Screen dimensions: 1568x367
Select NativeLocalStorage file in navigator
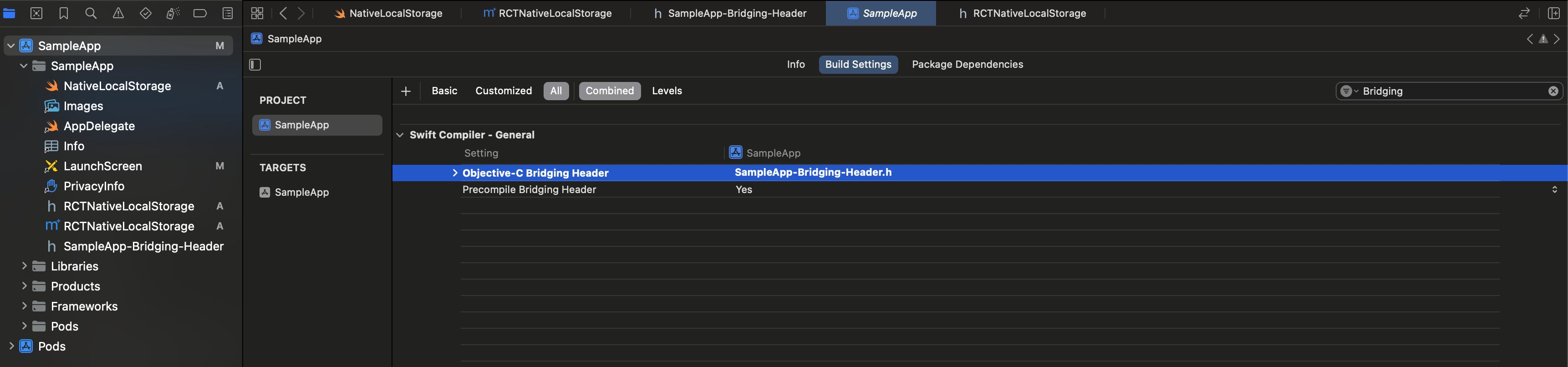117,86
